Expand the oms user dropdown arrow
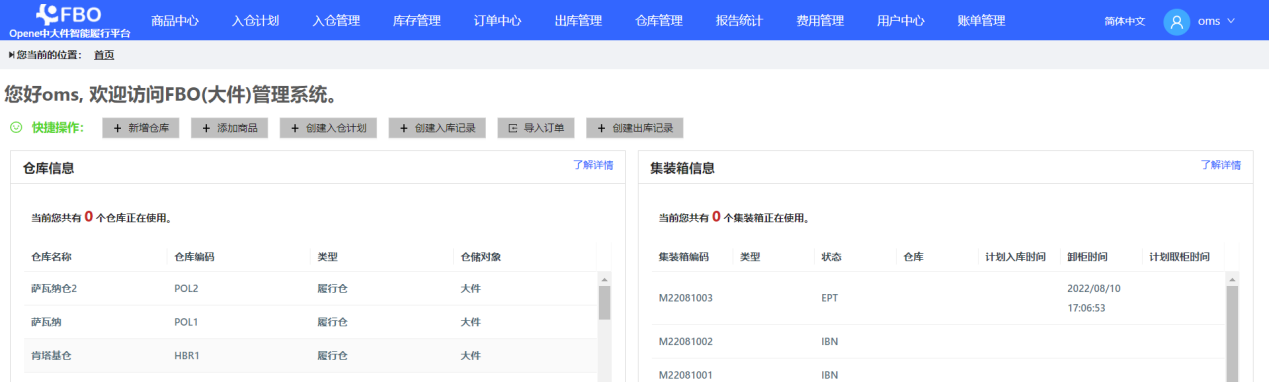 1231,20
